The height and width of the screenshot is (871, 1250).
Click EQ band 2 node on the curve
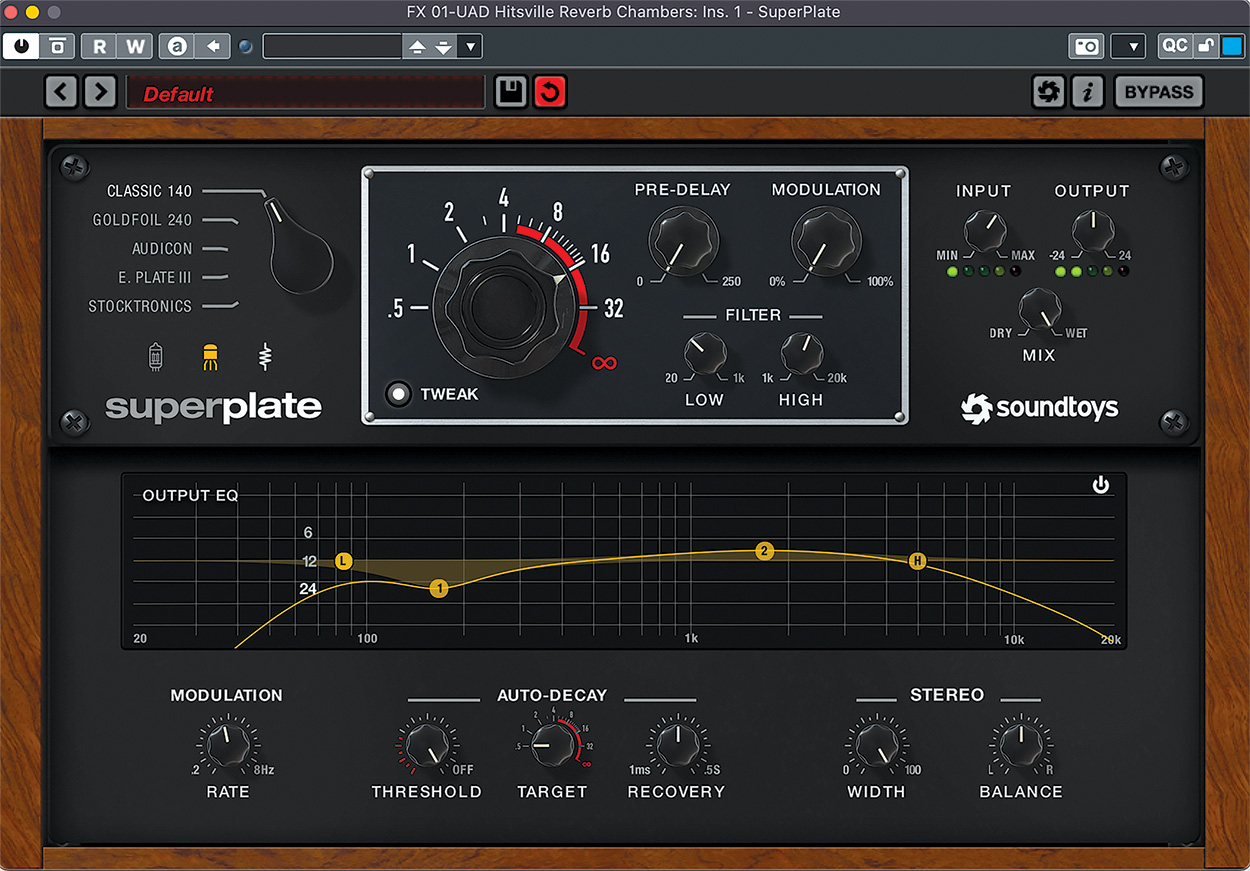[765, 551]
